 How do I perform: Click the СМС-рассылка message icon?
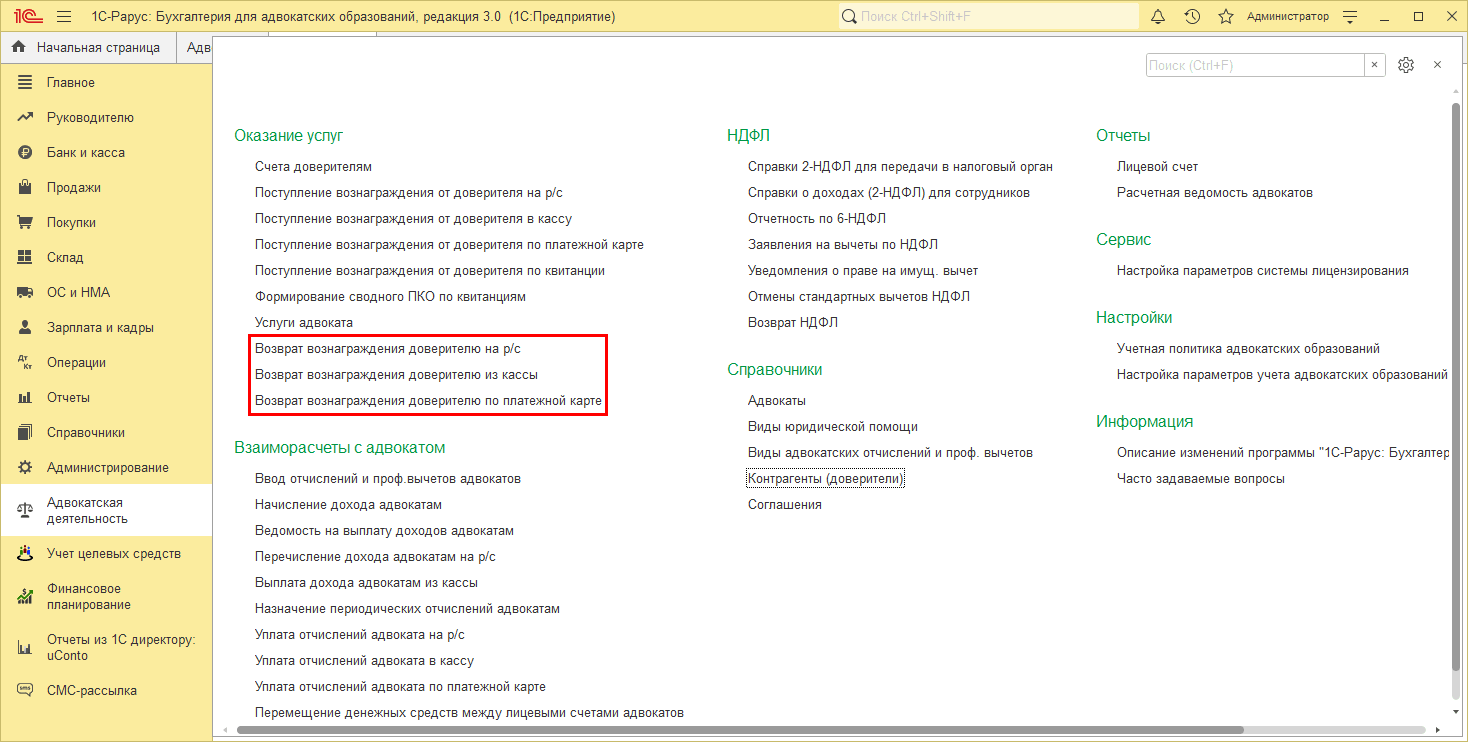[x=26, y=690]
